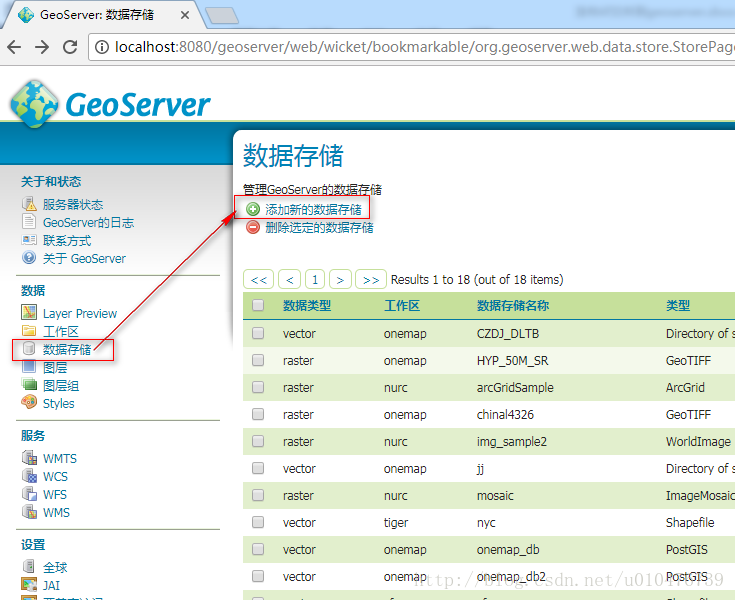Viewport: 735px width, 600px height.
Task: Check the jj store checkbox
Action: click(x=258, y=468)
